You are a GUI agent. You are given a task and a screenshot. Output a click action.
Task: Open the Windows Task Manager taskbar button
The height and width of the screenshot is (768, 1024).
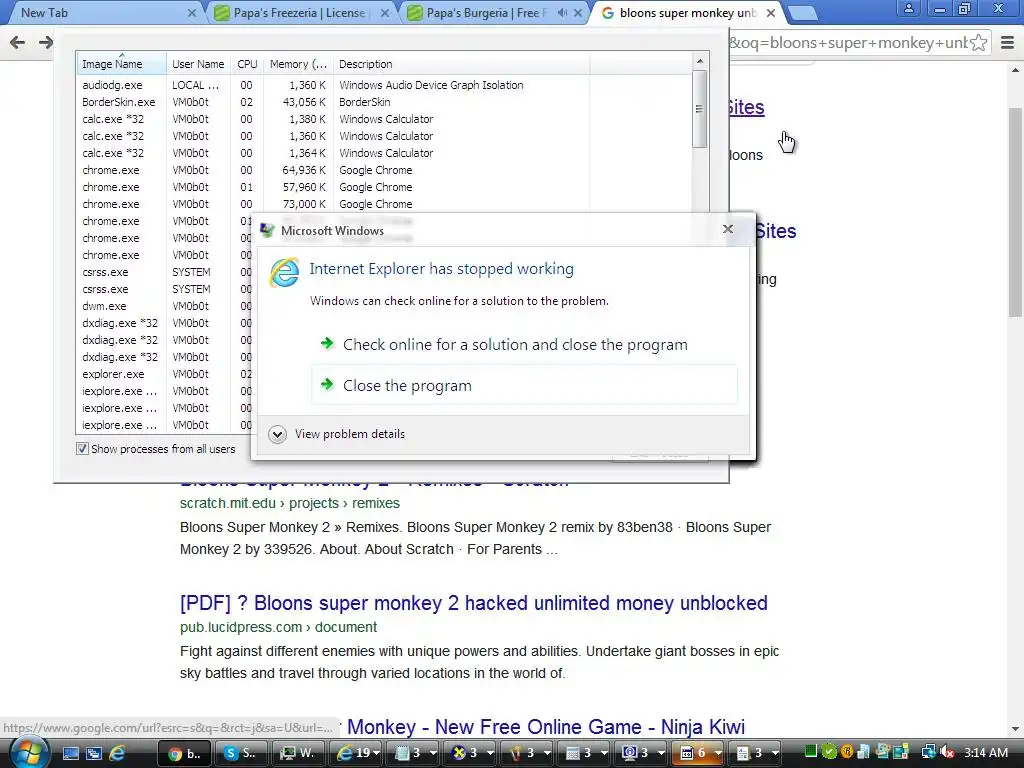tap(296, 753)
